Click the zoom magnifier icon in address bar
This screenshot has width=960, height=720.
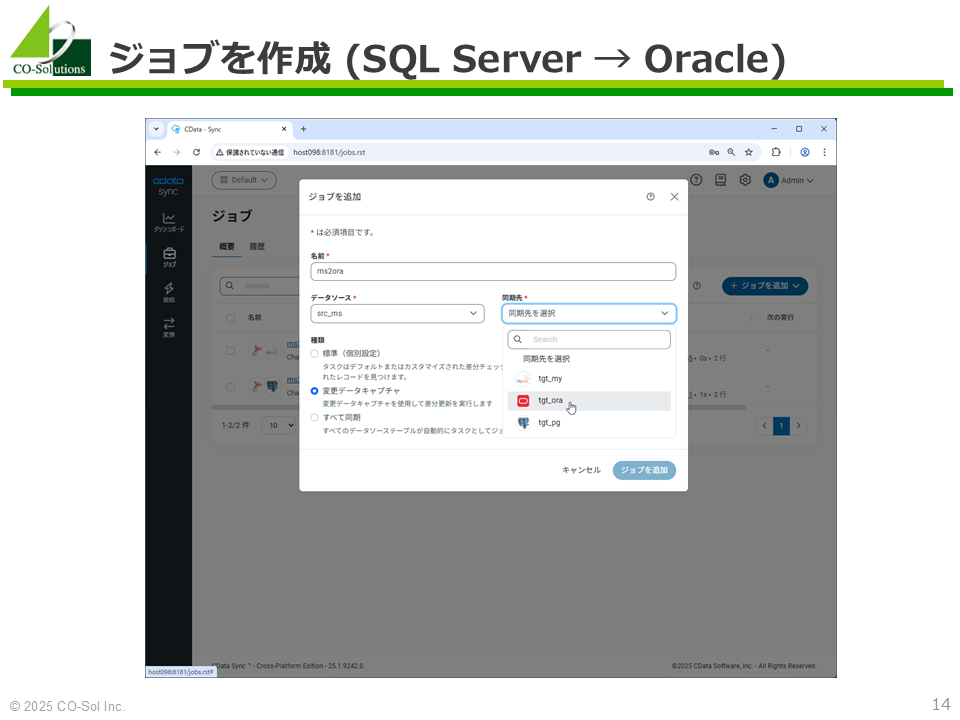coord(731,152)
